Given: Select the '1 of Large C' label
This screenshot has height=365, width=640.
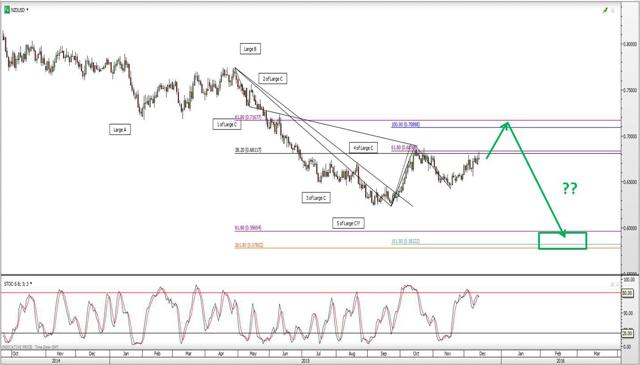Looking at the screenshot, I should (x=227, y=125).
